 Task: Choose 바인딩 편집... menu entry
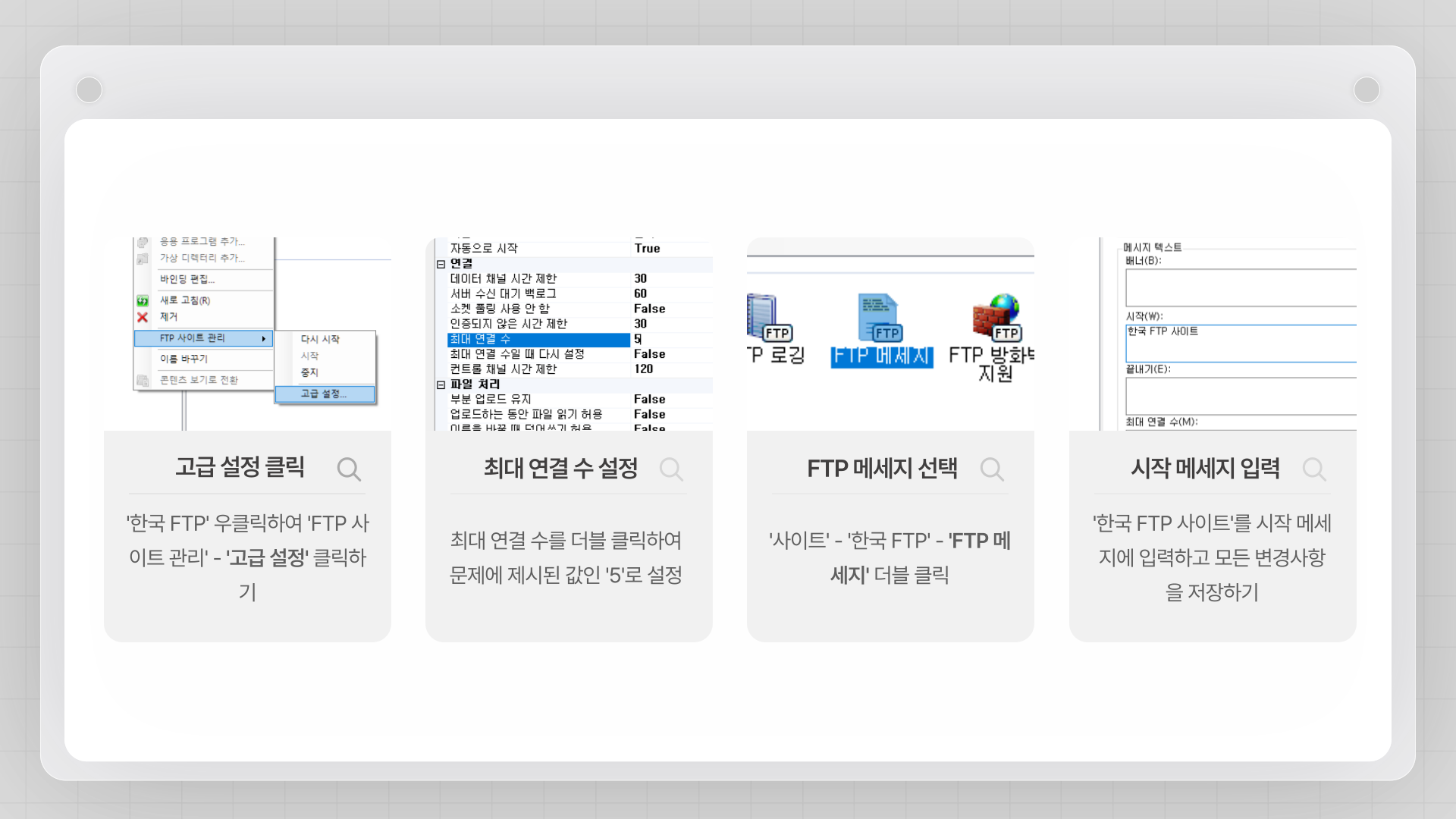pyautogui.click(x=187, y=279)
